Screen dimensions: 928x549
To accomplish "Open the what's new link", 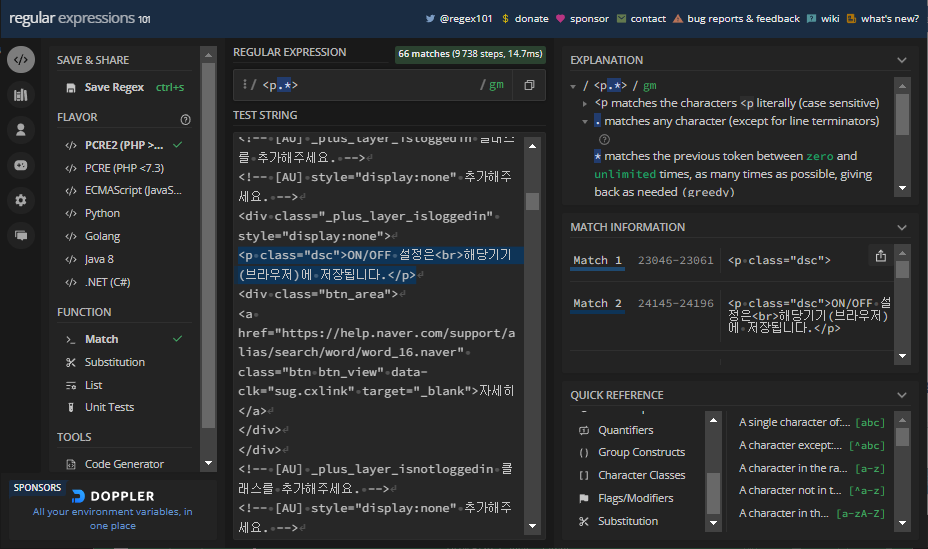I will point(890,18).
